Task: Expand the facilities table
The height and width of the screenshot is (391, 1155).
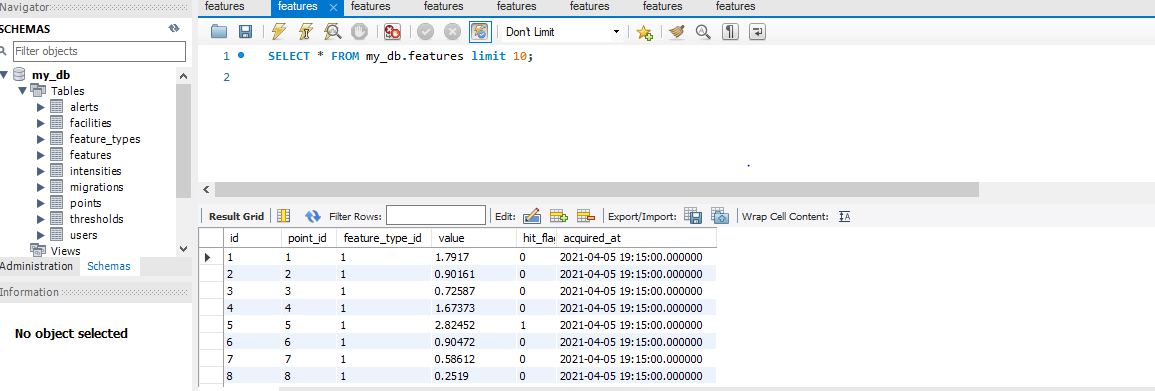Action: coord(41,123)
